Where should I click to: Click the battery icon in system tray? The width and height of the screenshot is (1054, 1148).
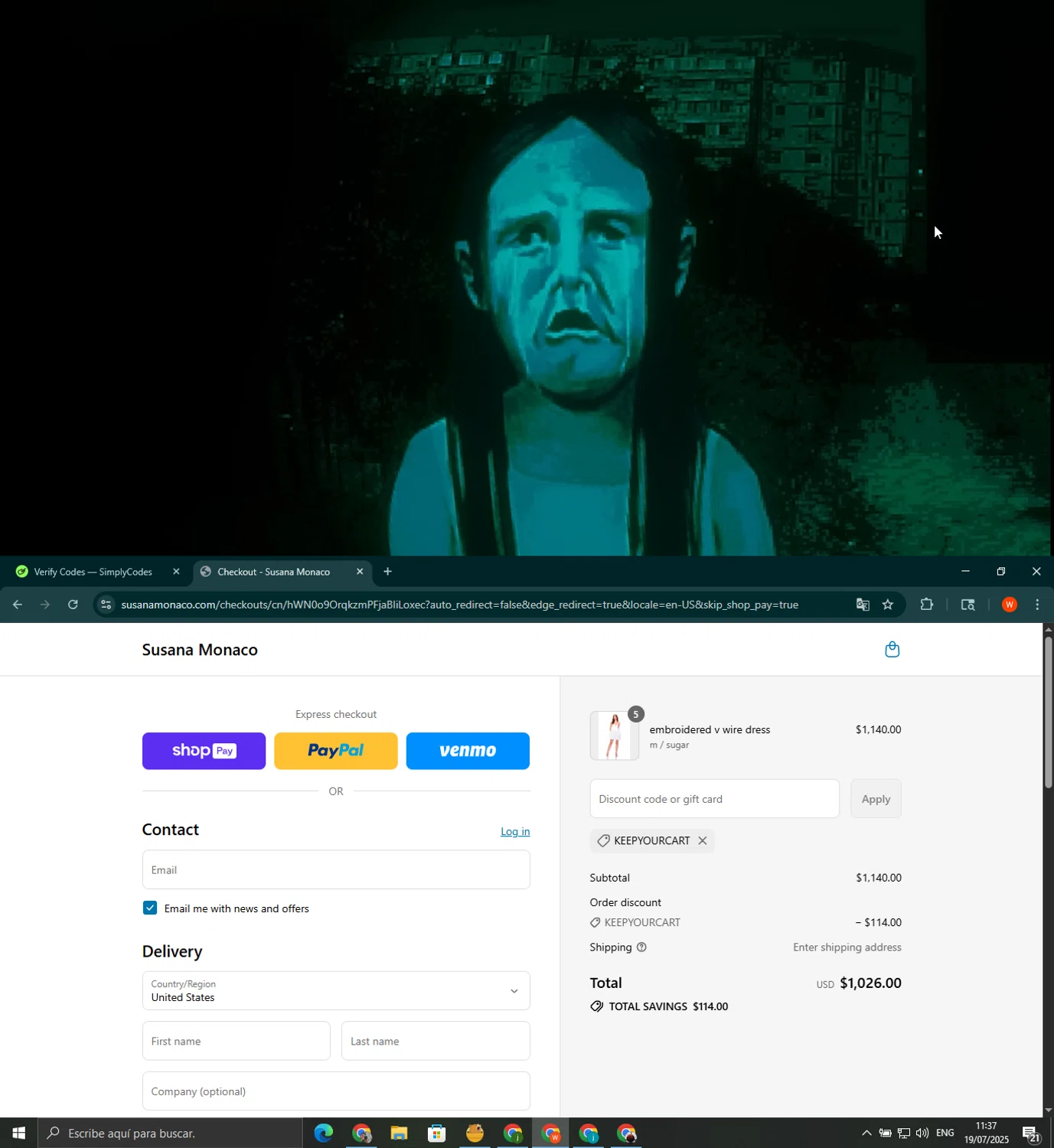885,1133
